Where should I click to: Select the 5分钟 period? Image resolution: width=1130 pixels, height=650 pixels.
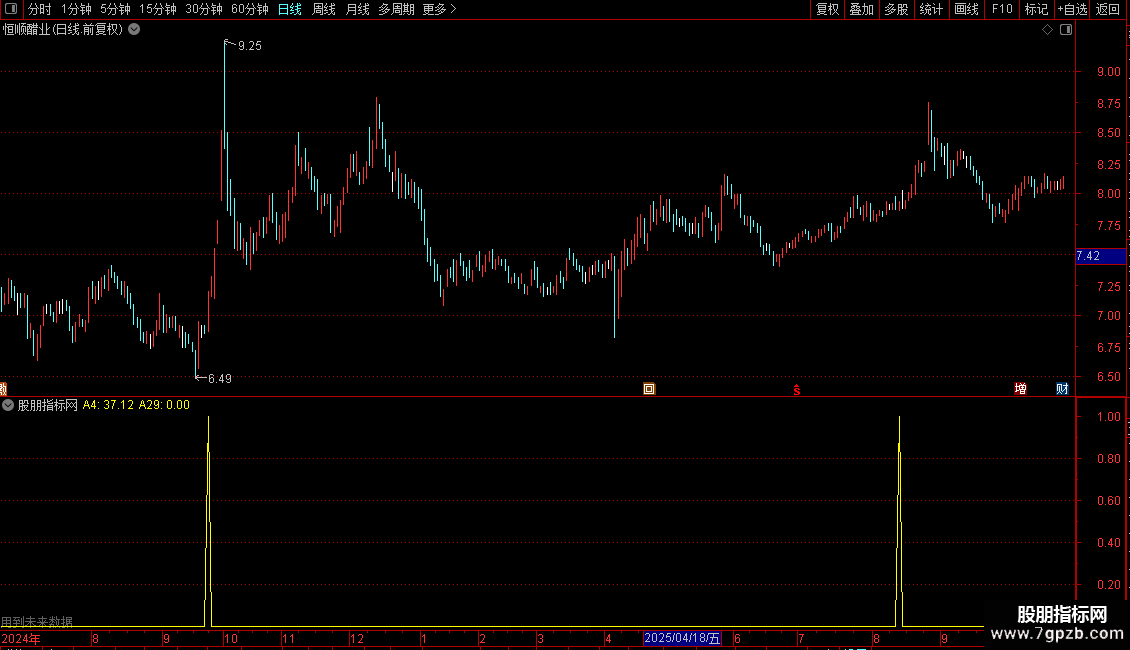115,9
